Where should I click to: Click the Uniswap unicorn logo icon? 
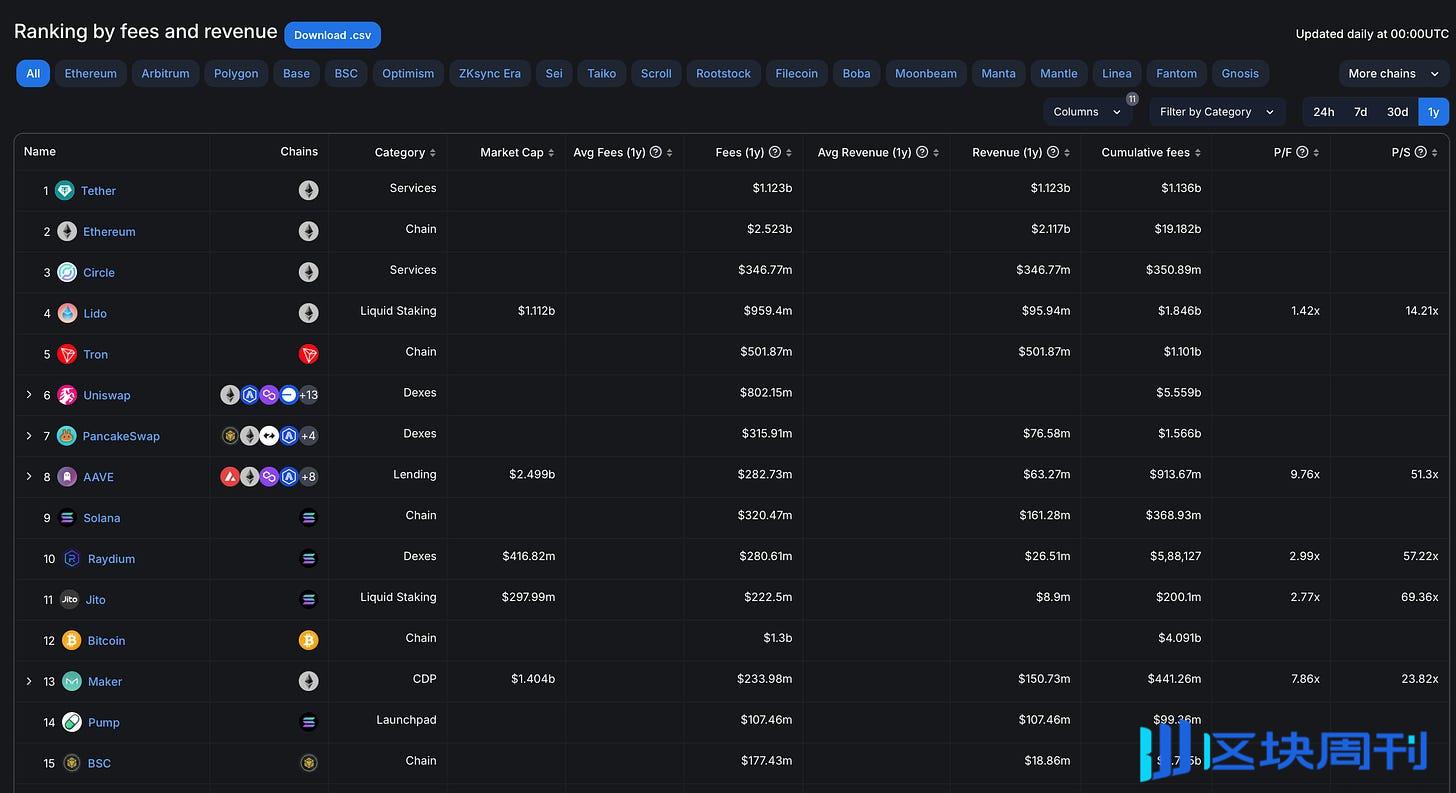click(x=67, y=395)
